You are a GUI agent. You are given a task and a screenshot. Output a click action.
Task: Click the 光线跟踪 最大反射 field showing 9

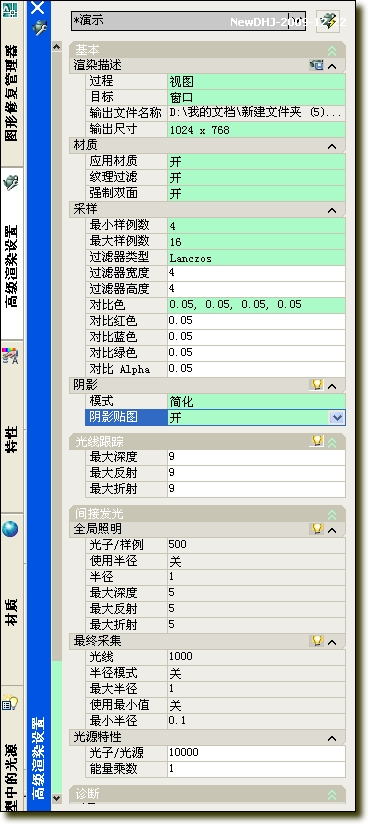(257, 473)
